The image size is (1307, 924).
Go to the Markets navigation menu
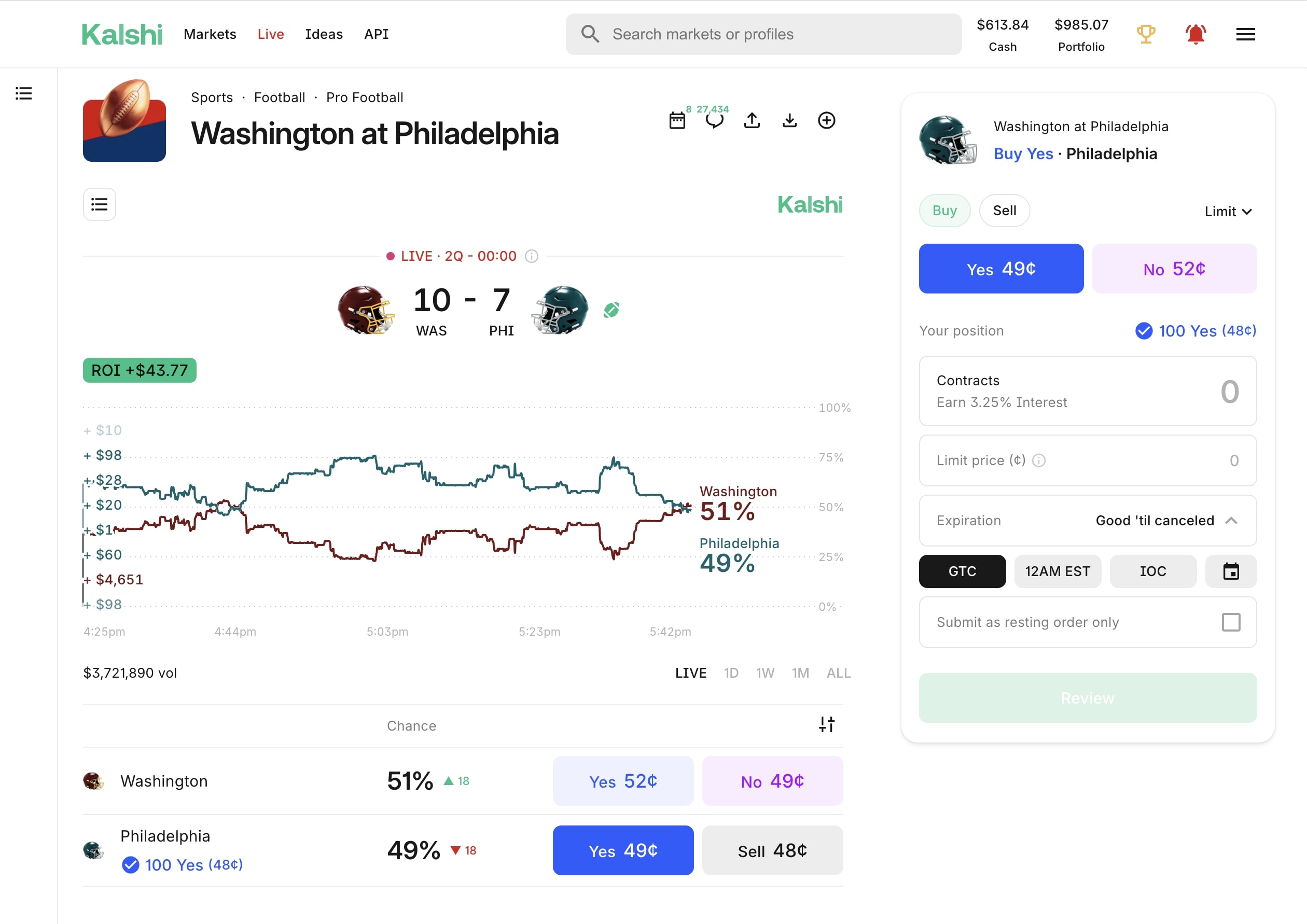tap(210, 34)
